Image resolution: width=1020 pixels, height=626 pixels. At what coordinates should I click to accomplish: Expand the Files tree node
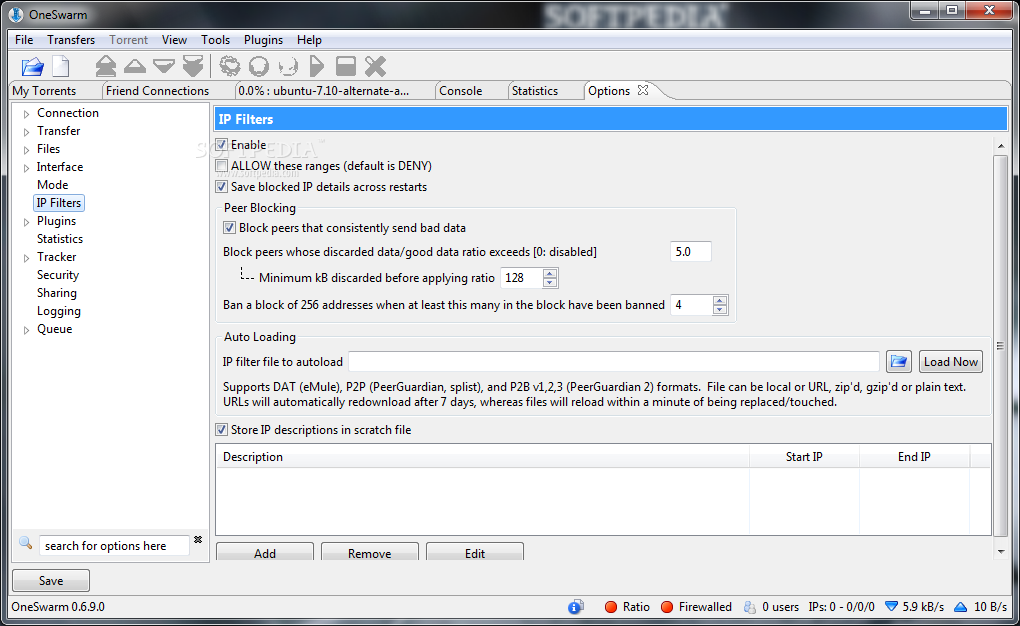coord(26,150)
